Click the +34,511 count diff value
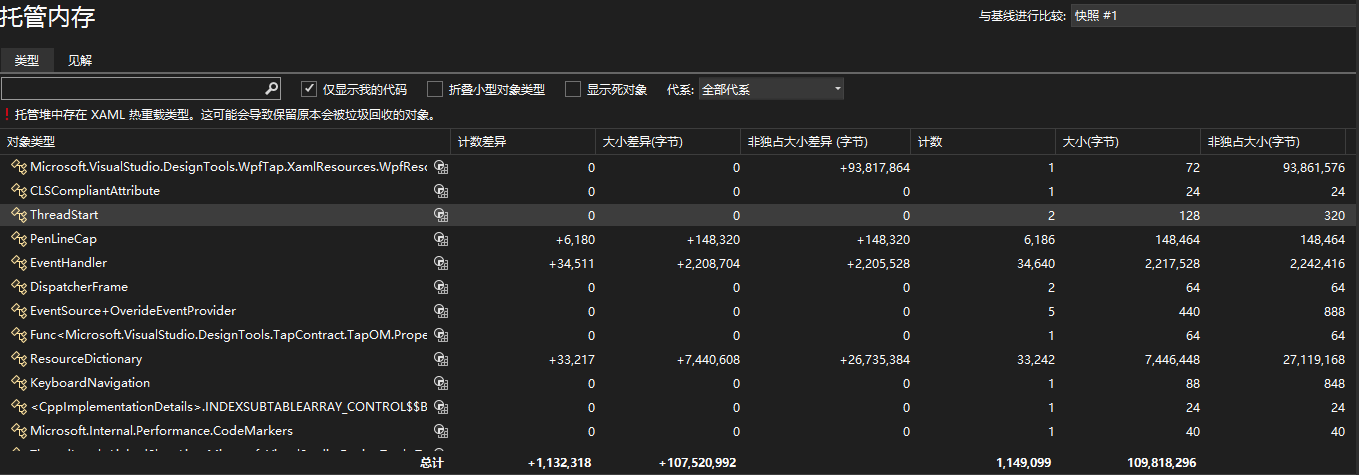Viewport: 1359px width, 475px height. (x=572, y=264)
